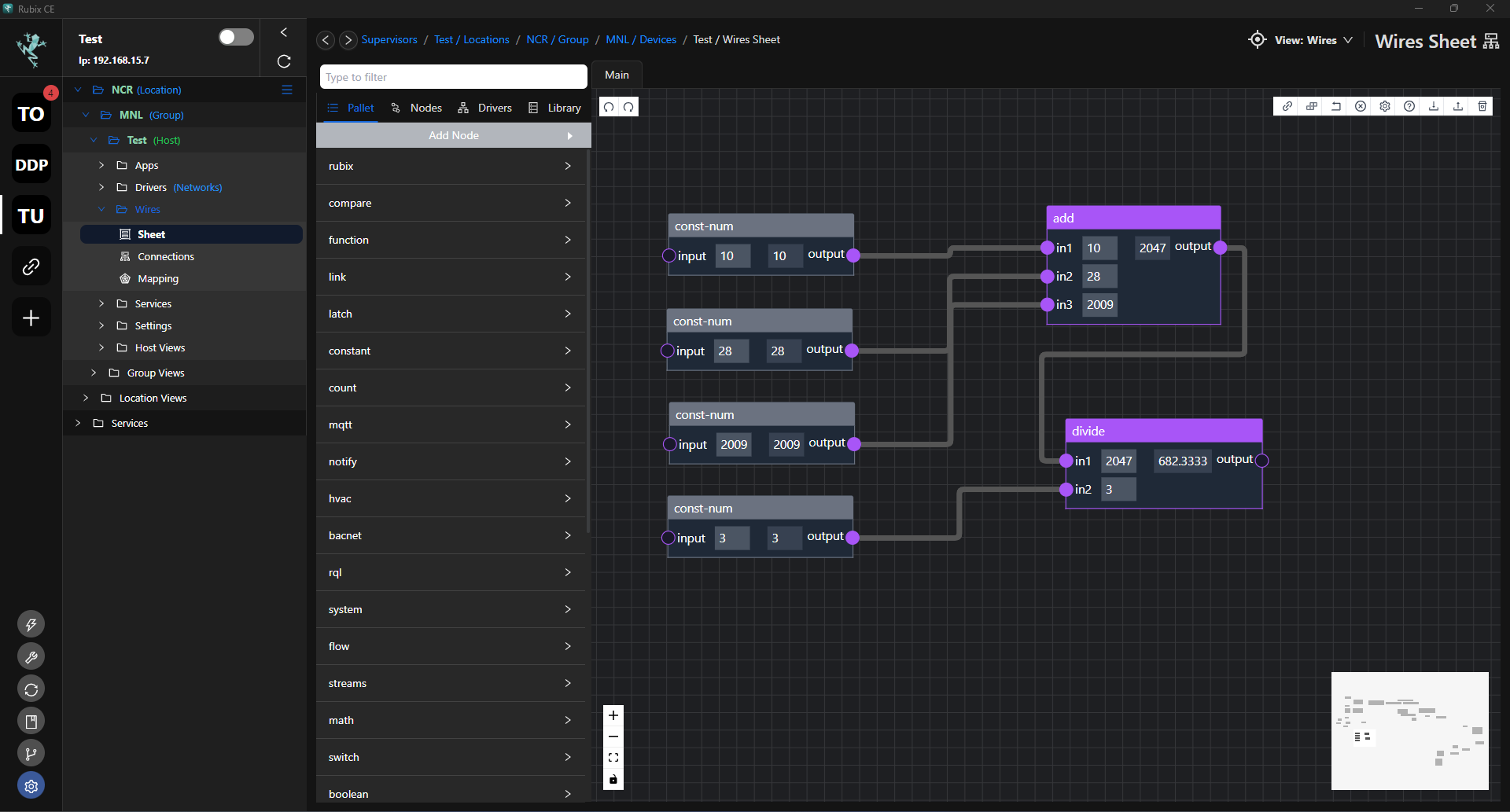The width and height of the screenshot is (1510, 812).
Task: Select the TO workspace badge
Action: point(31,114)
